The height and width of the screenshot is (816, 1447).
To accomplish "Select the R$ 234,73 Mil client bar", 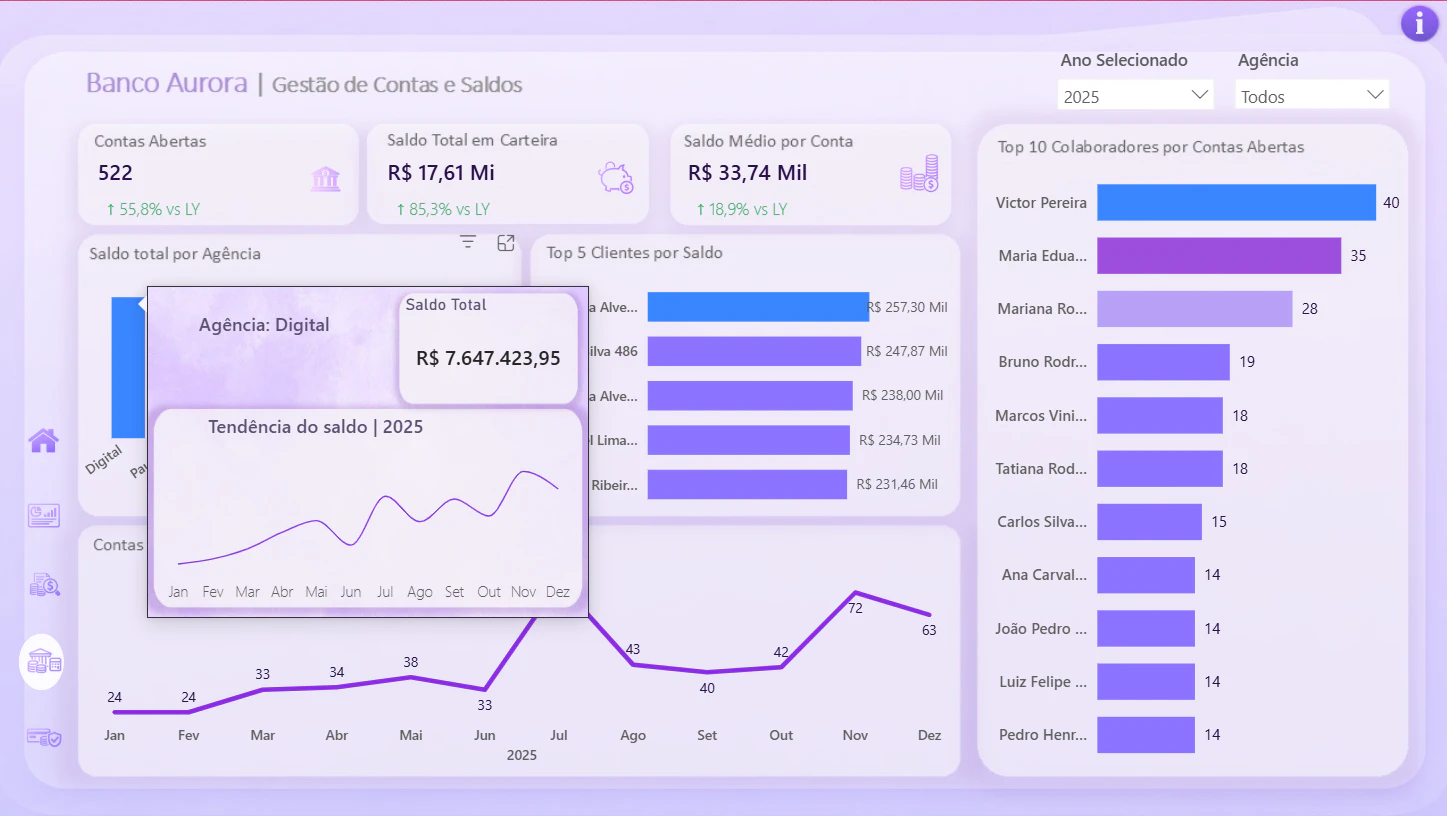I will pyautogui.click(x=748, y=440).
